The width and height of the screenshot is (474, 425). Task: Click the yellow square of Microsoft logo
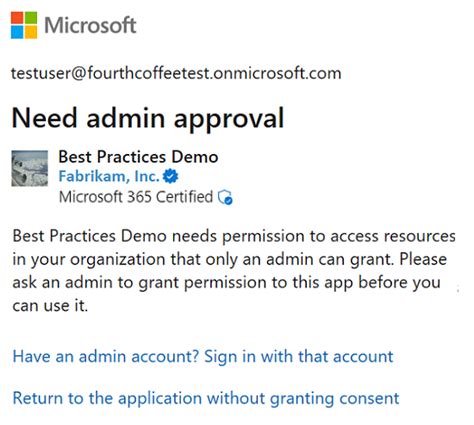[31, 32]
